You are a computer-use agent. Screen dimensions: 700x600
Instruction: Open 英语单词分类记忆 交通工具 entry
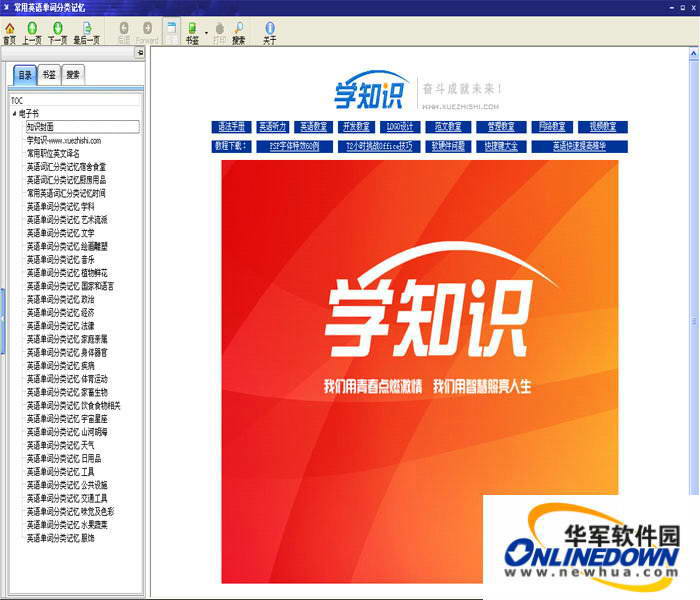[67, 498]
